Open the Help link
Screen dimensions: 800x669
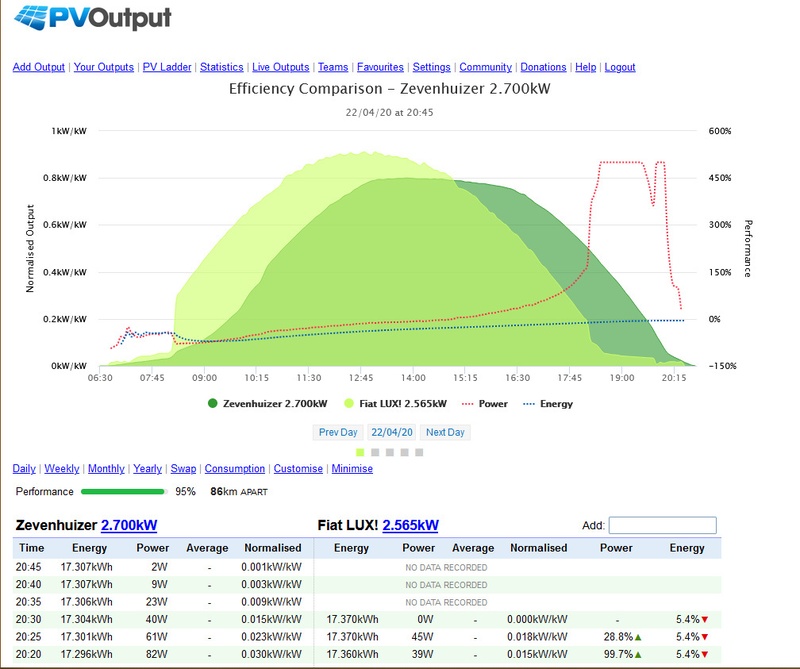click(585, 67)
